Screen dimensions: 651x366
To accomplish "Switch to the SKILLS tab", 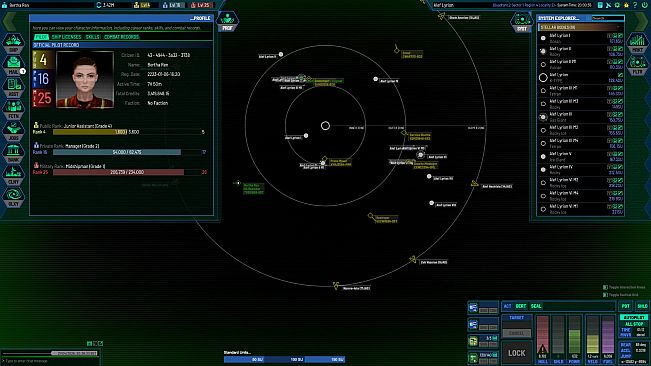I will pyautogui.click(x=93, y=37).
